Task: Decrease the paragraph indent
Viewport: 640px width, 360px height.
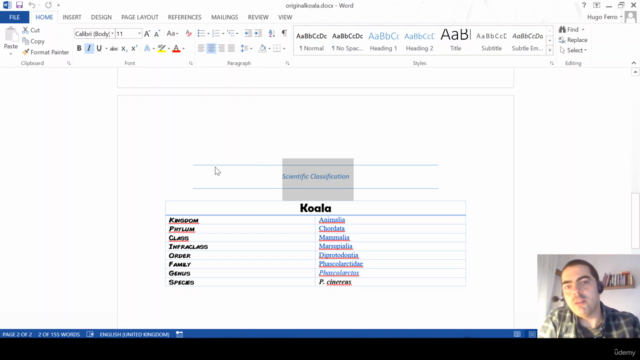Action: coord(248,33)
